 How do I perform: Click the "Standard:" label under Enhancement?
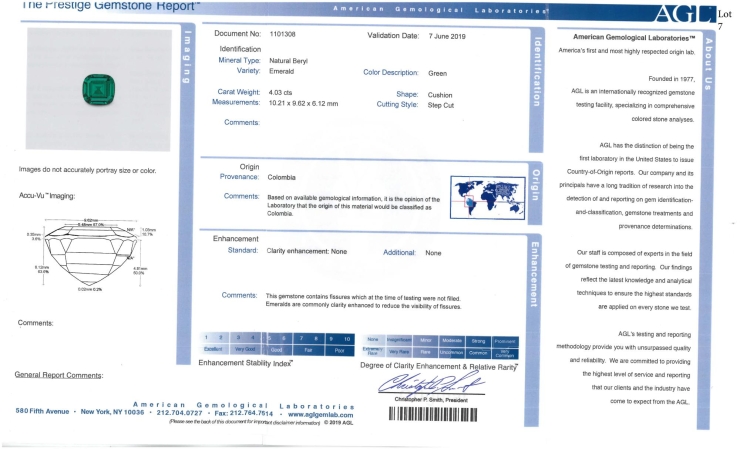click(243, 250)
